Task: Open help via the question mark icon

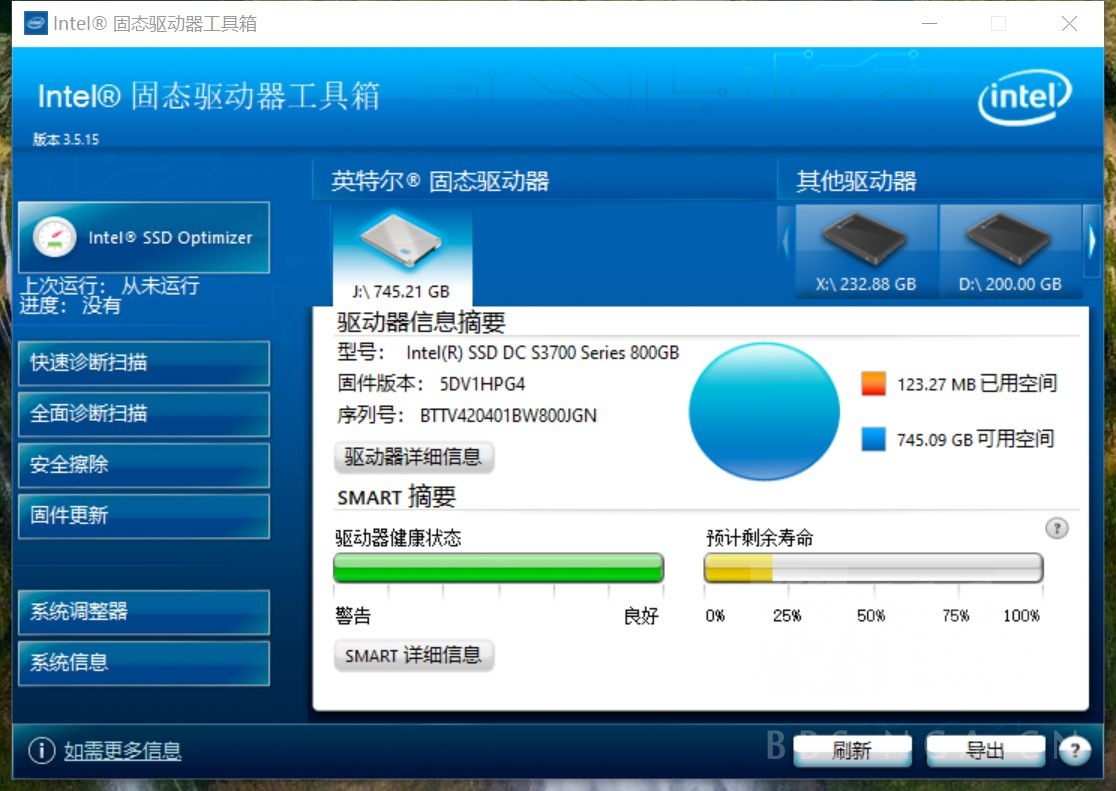Action: click(x=1074, y=749)
